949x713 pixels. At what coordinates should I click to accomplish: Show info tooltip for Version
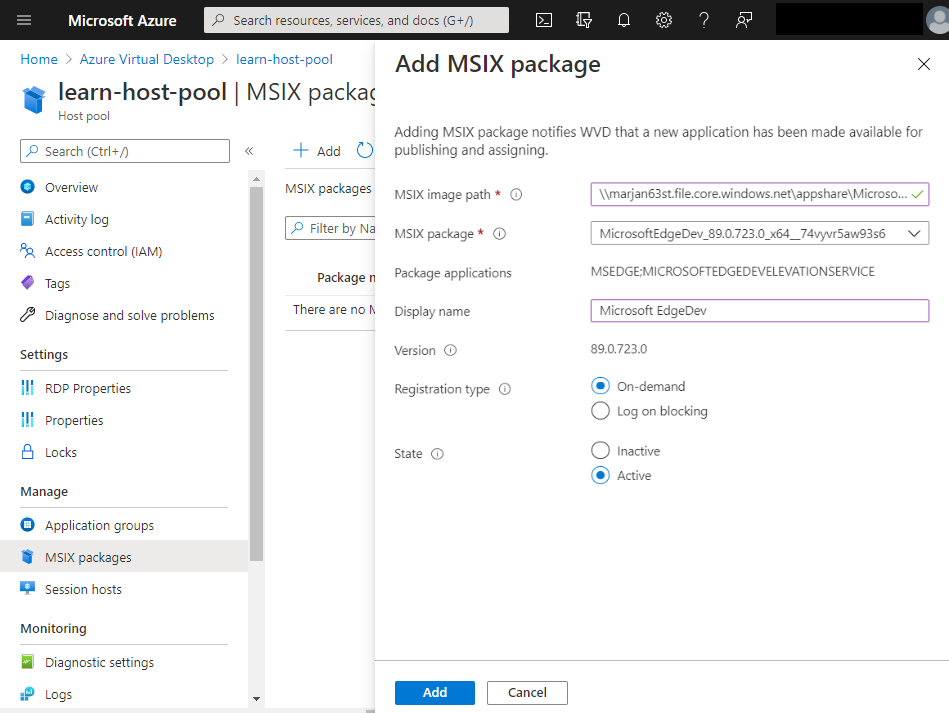450,350
